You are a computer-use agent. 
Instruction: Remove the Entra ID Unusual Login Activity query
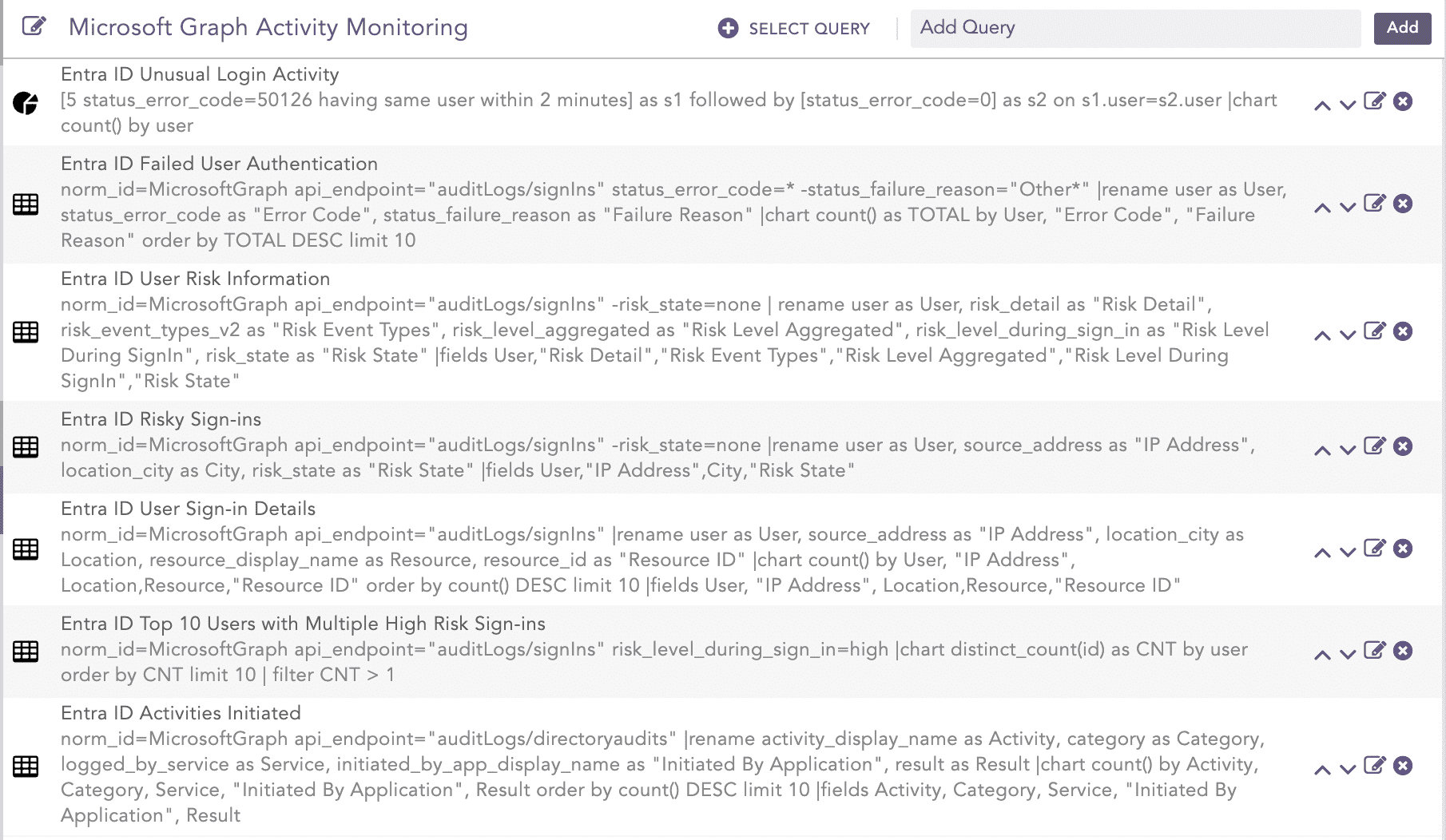[x=1403, y=101]
